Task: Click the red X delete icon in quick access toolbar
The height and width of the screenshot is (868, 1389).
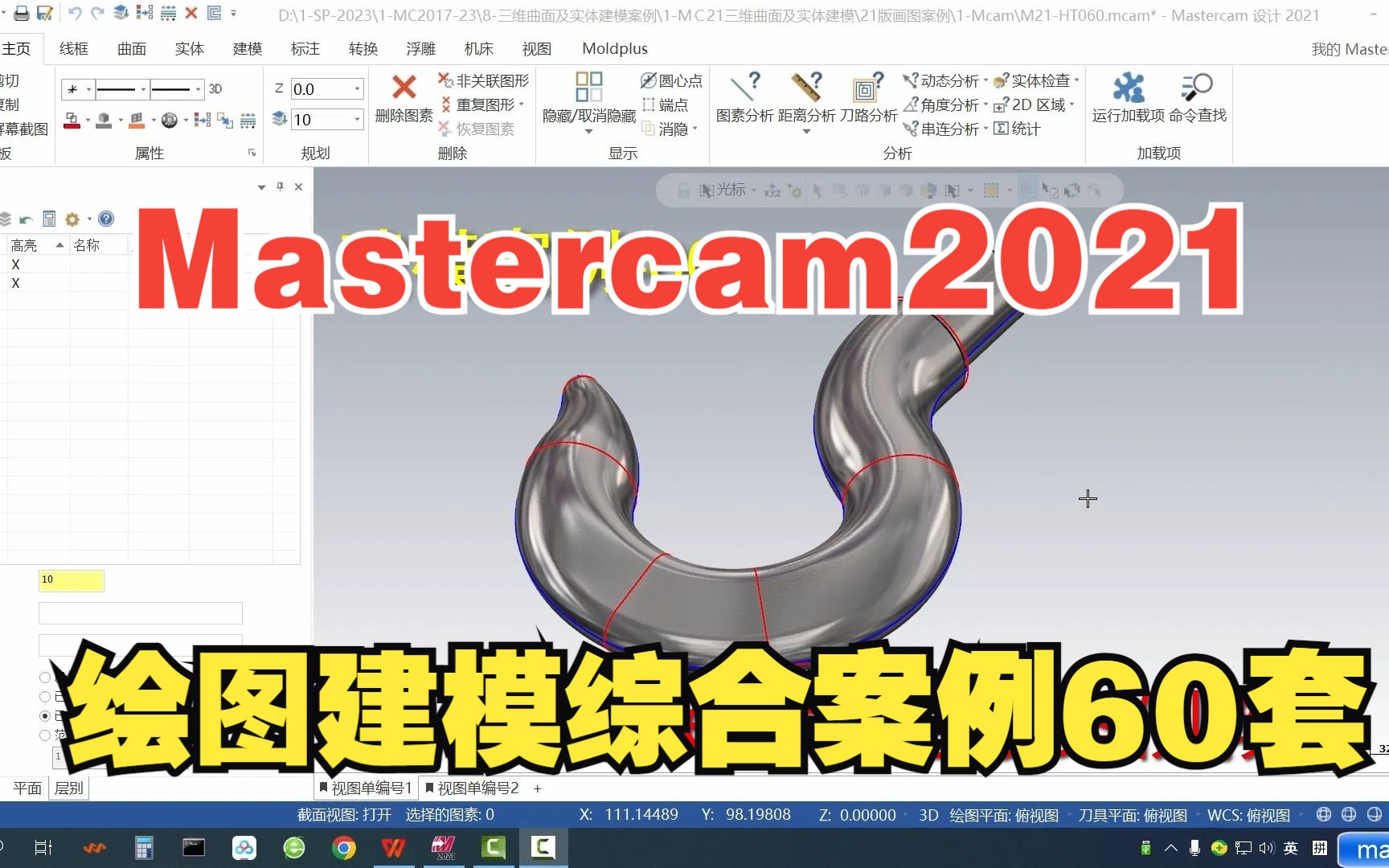Action: pyautogui.click(x=191, y=13)
